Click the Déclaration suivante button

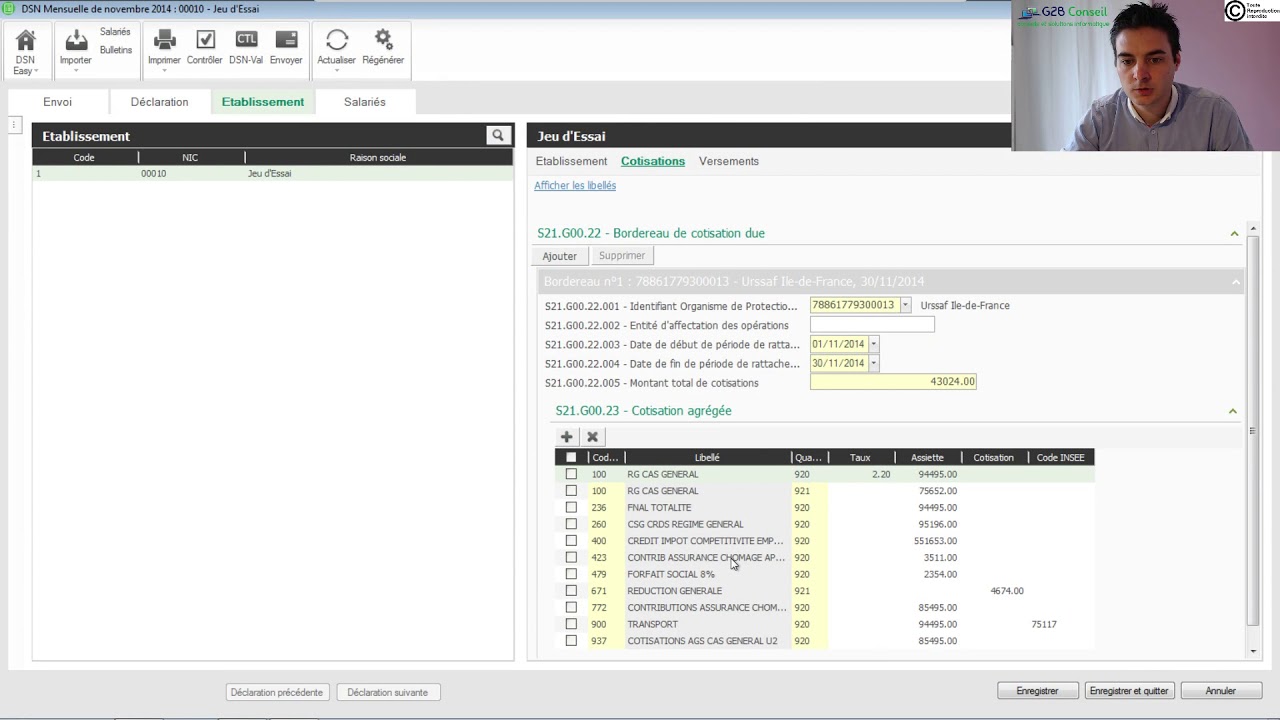click(388, 692)
